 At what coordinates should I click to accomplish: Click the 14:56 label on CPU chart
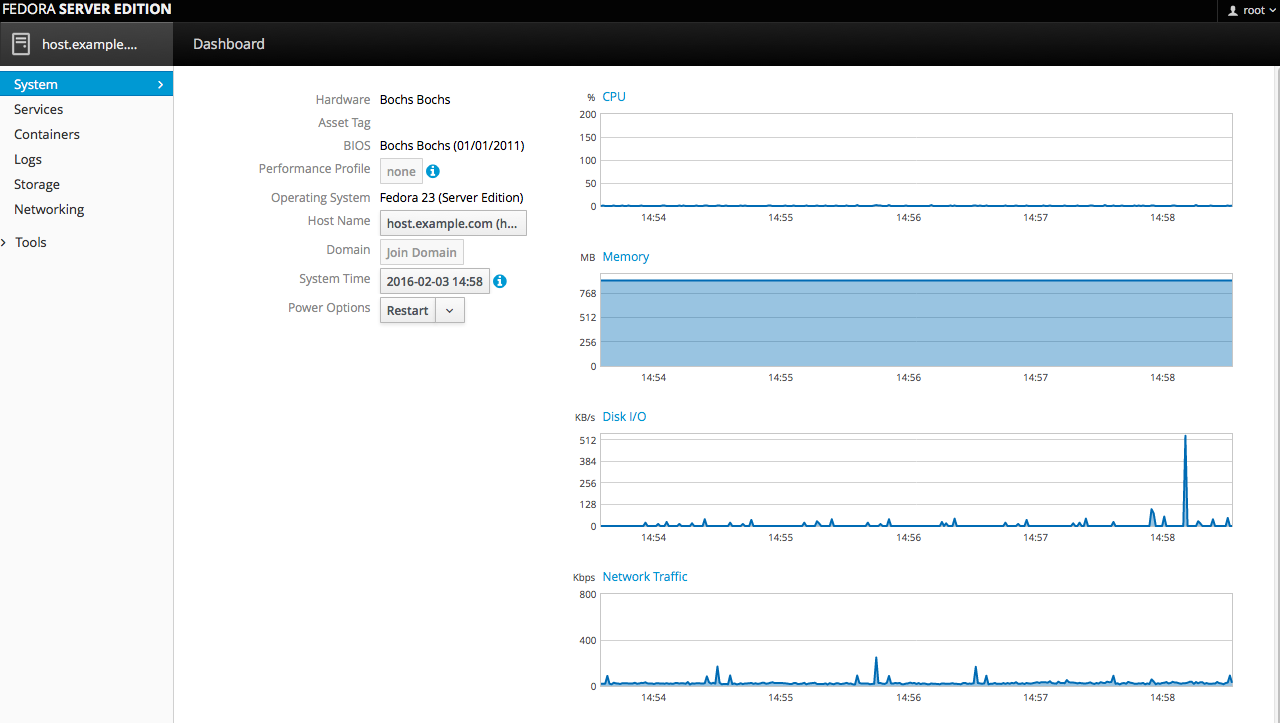tap(908, 217)
